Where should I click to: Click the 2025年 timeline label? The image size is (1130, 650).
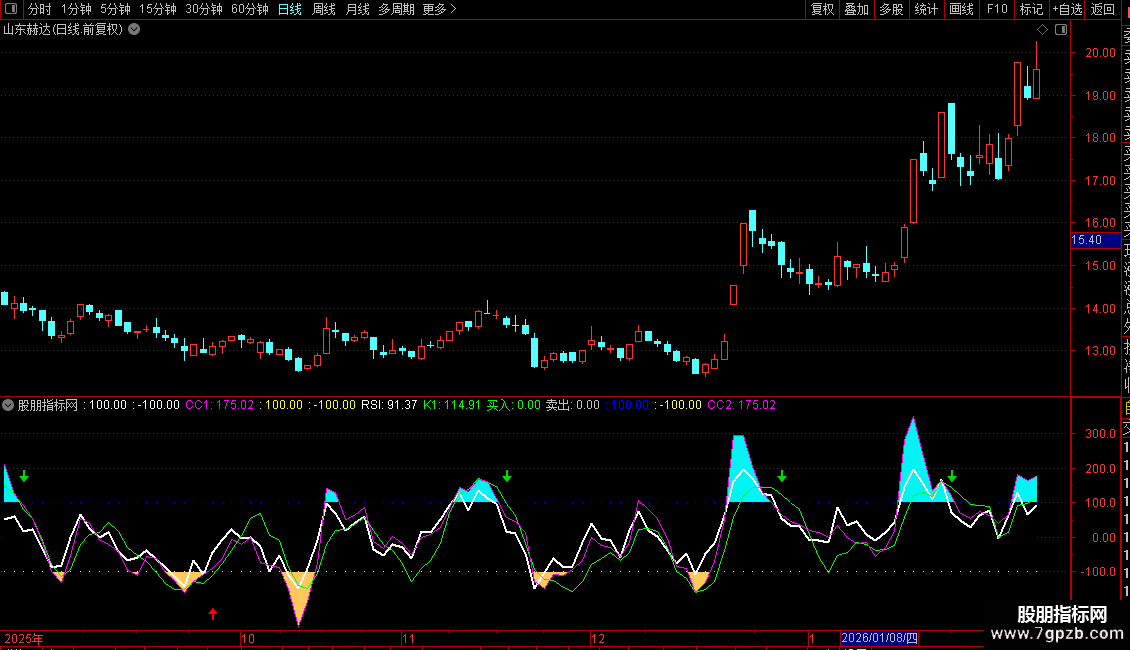pos(24,638)
